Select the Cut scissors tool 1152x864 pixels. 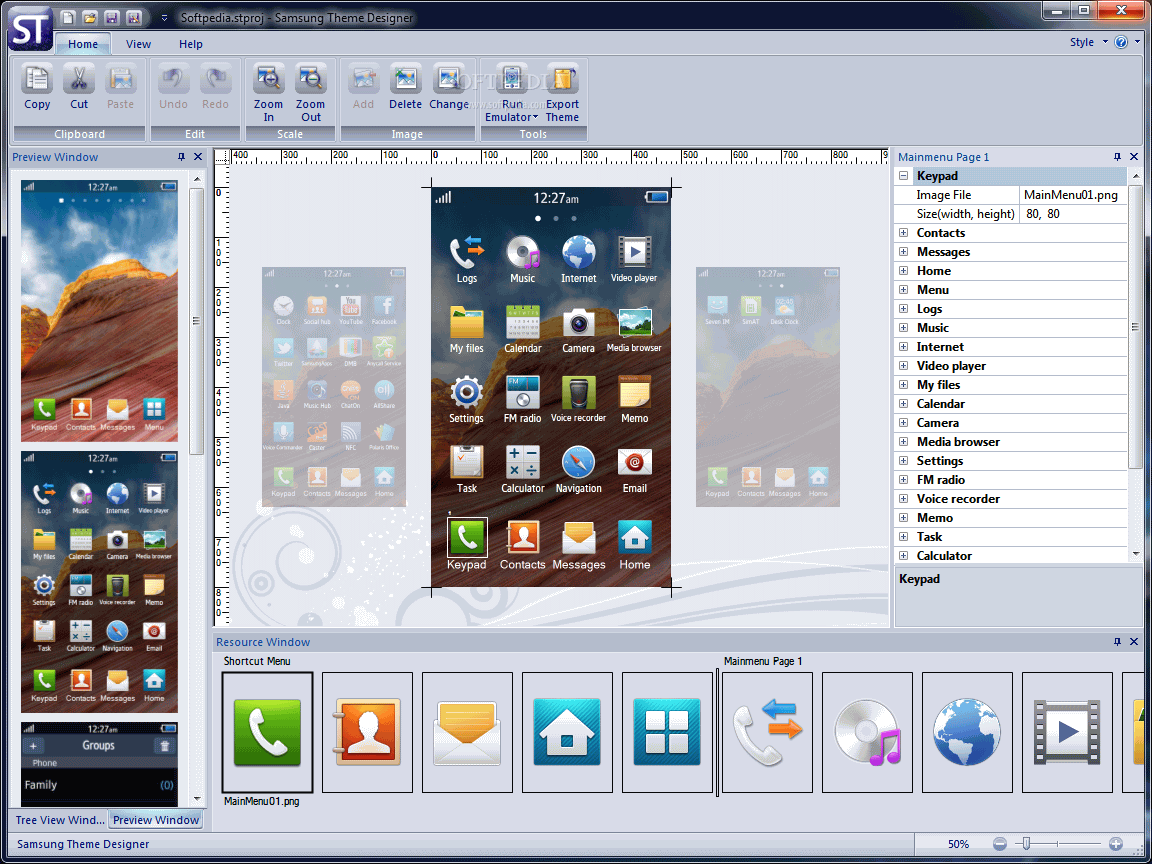(79, 87)
